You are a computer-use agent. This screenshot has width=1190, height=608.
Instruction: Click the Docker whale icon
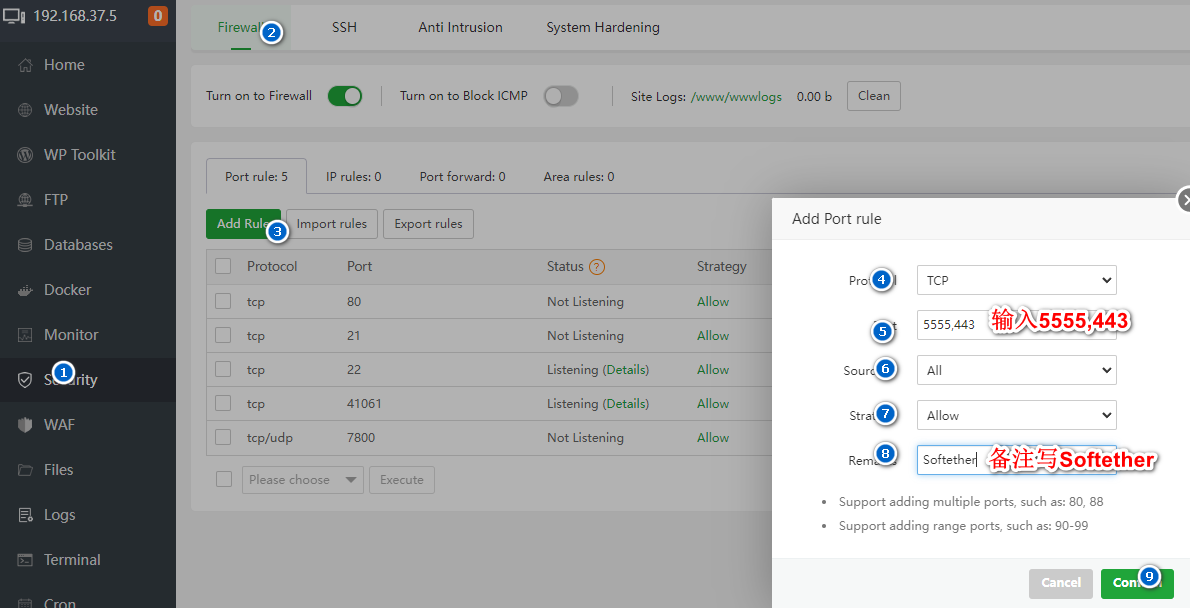point(26,290)
